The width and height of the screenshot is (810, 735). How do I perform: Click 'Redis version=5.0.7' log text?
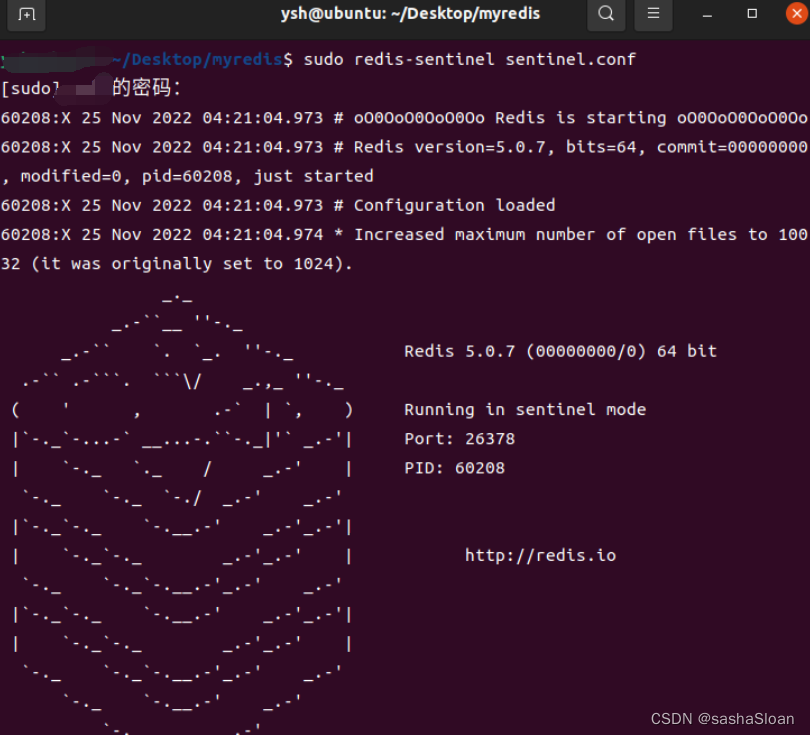(449, 147)
